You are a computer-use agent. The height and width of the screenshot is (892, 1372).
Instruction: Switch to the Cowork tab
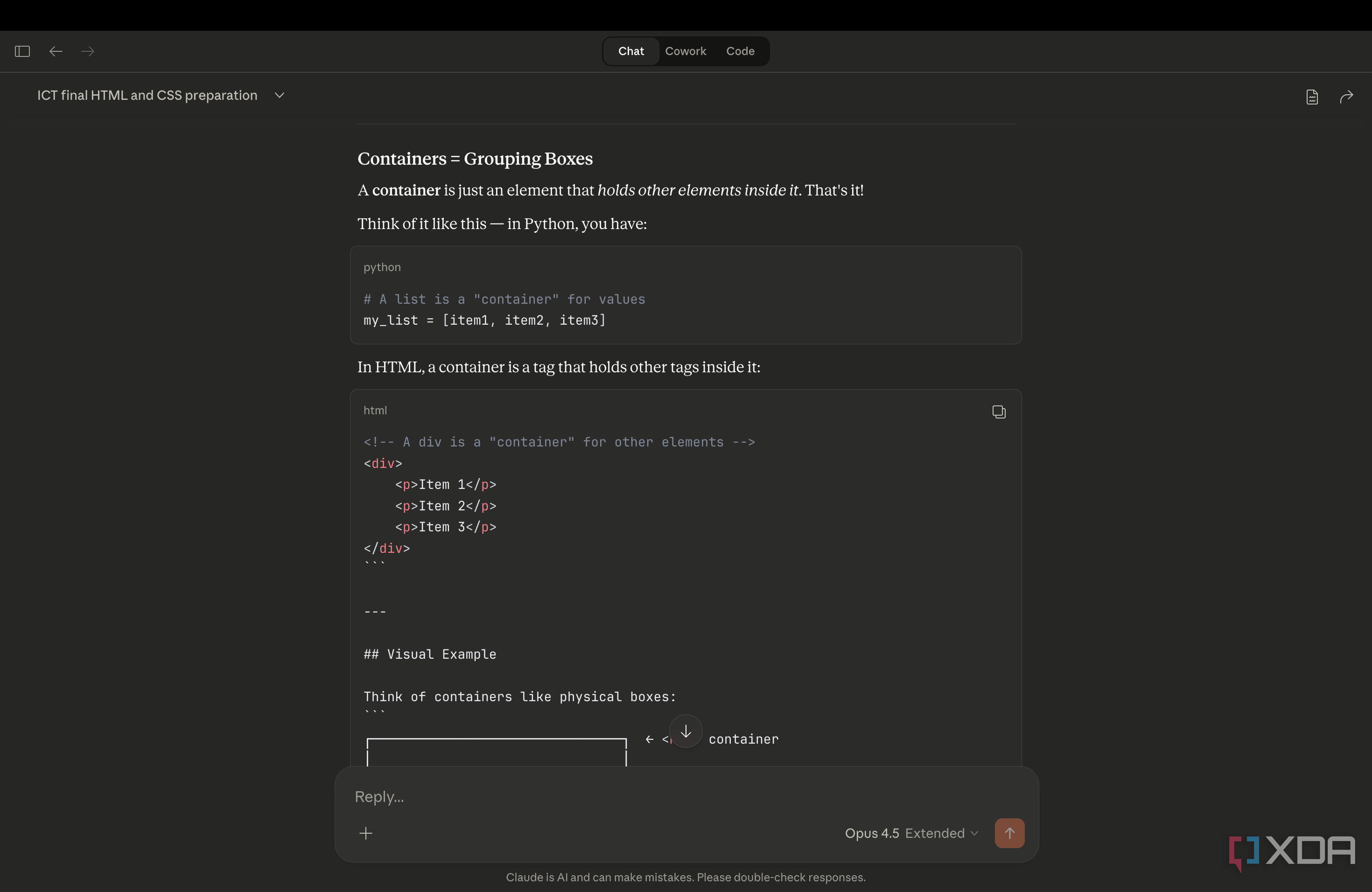(686, 51)
